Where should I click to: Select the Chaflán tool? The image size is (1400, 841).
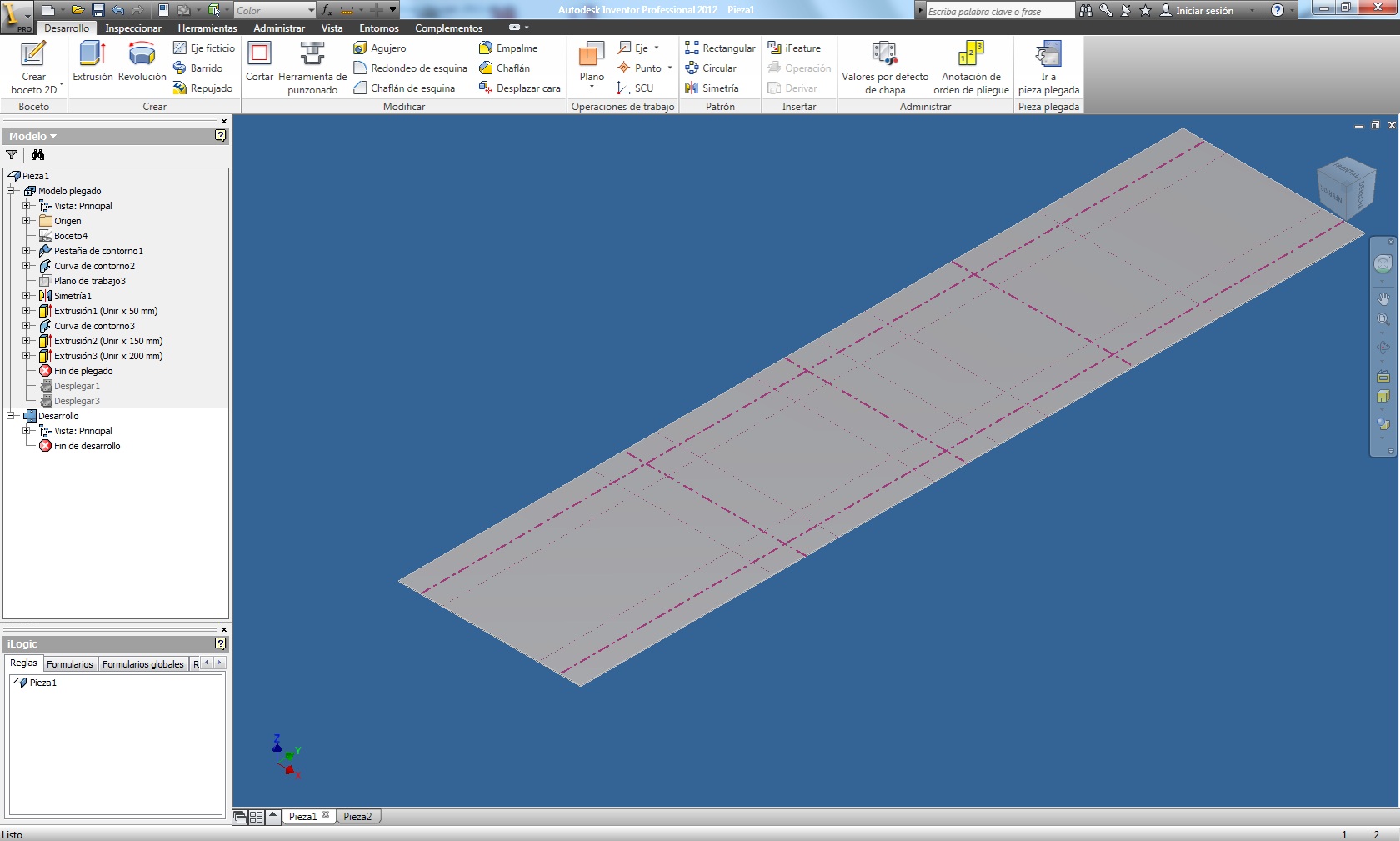coord(504,68)
